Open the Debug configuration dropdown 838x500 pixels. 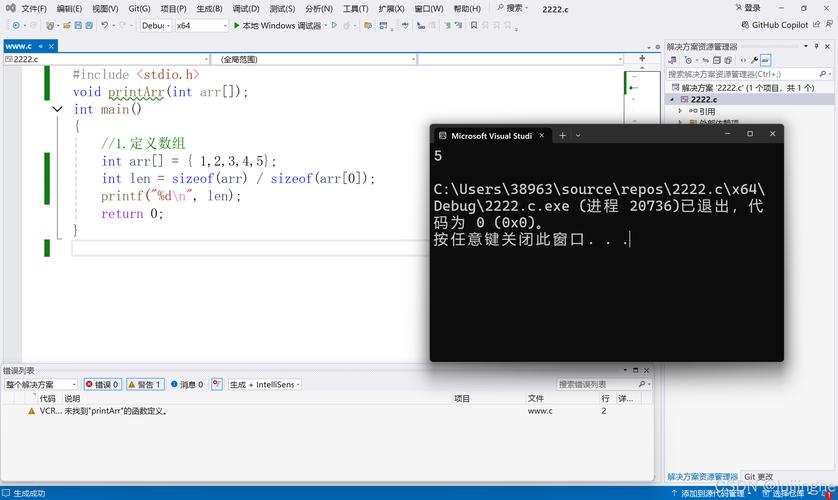156,25
